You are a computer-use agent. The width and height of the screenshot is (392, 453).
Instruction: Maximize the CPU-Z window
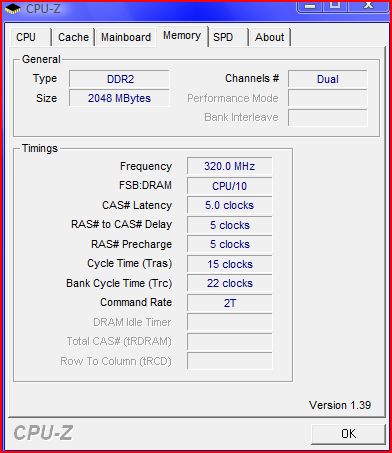[x=335, y=6]
